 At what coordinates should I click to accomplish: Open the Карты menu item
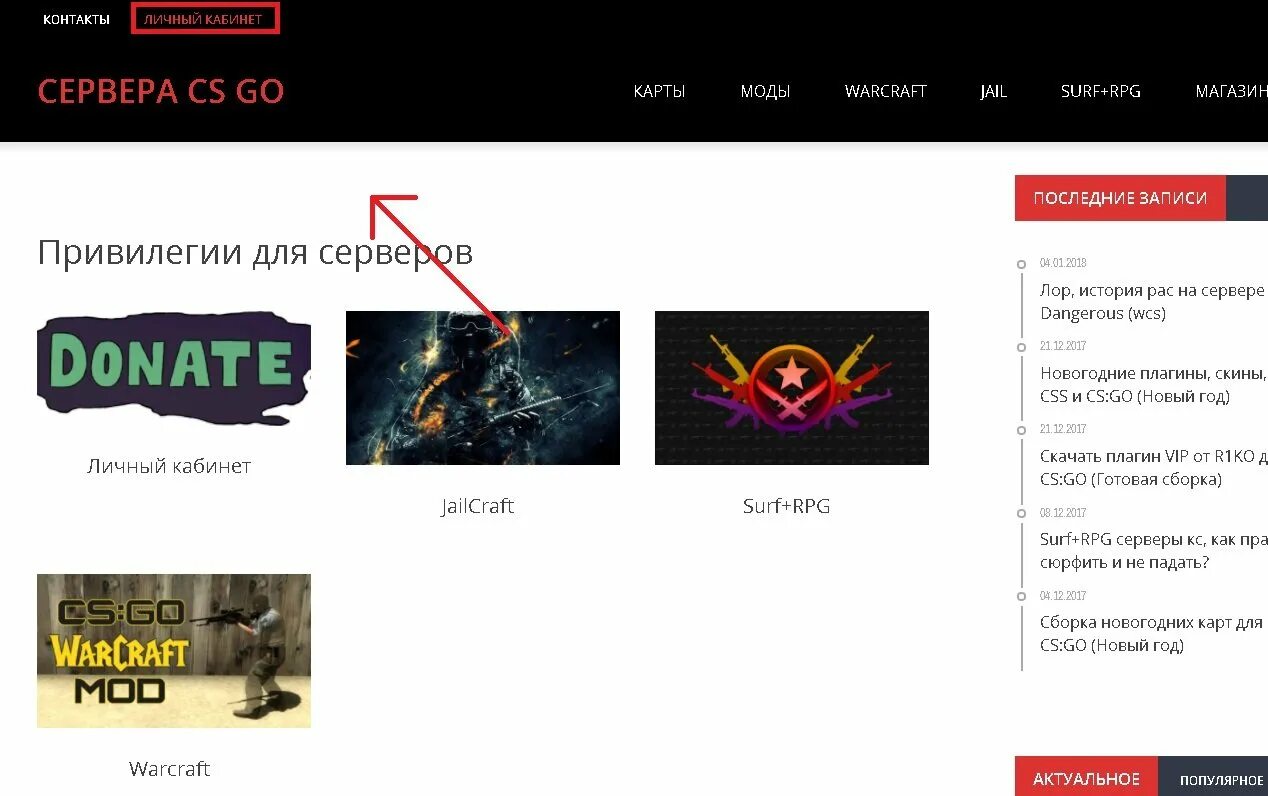[659, 91]
